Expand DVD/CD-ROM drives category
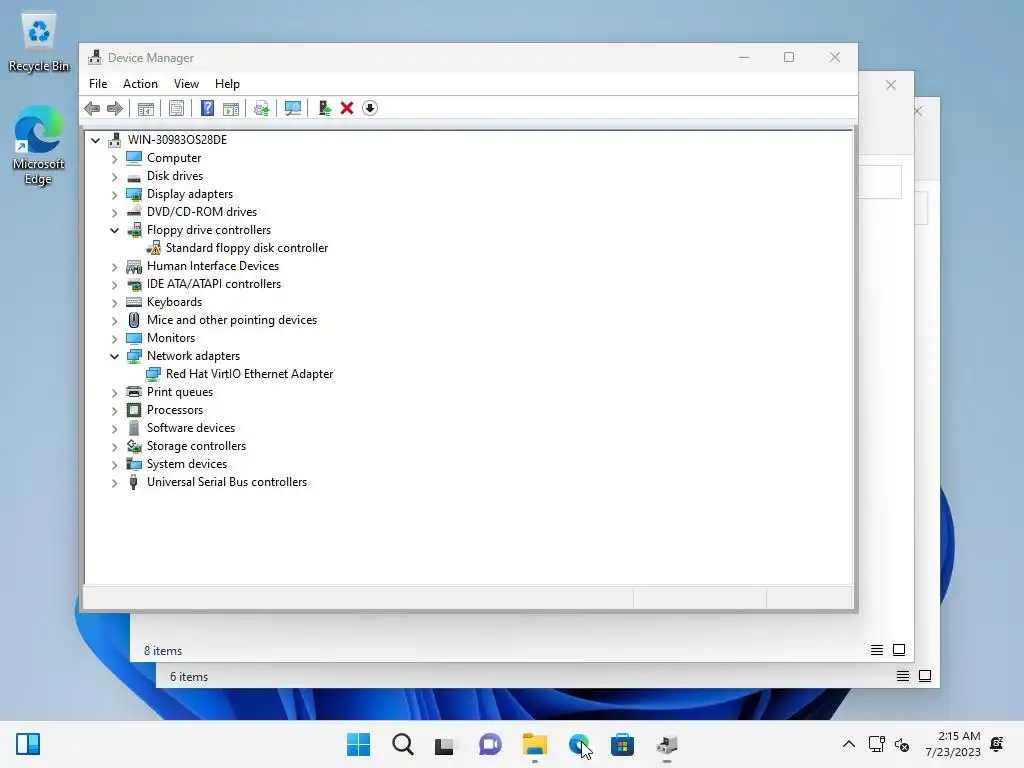The width and height of the screenshot is (1024, 768). pos(114,212)
